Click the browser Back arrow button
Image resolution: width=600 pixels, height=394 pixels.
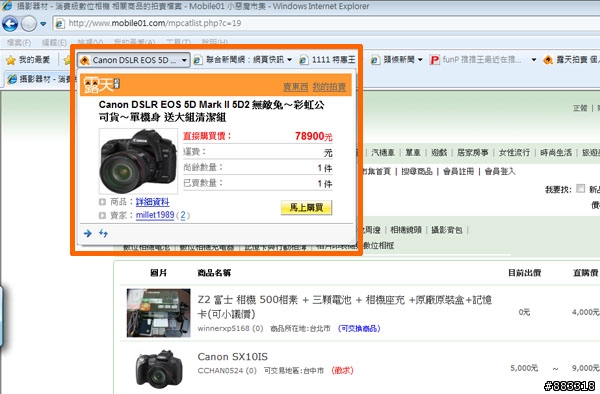(x=10, y=24)
